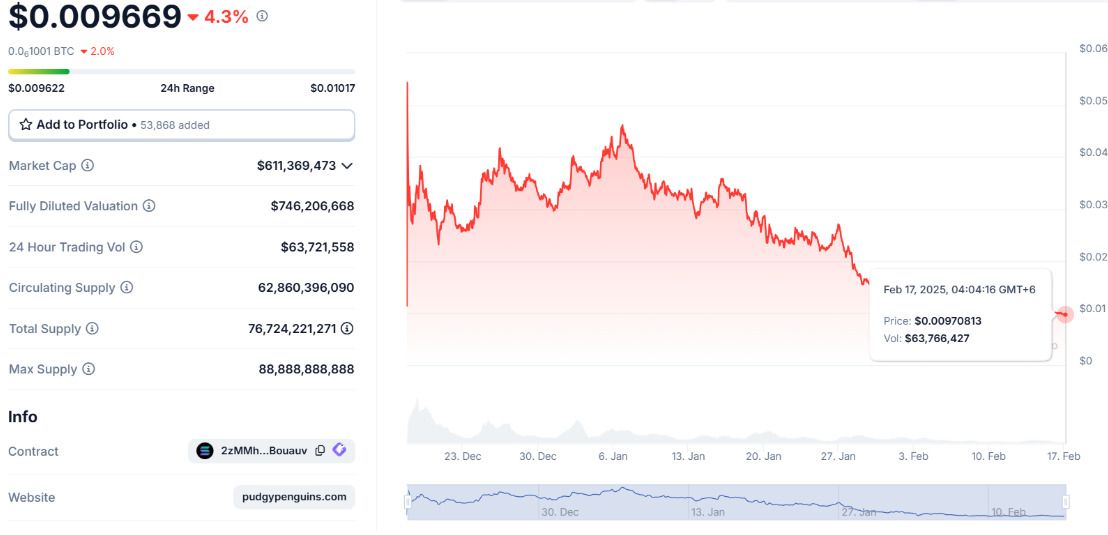Click the left handle of the chart range navigator
1108x535 pixels.
408,502
